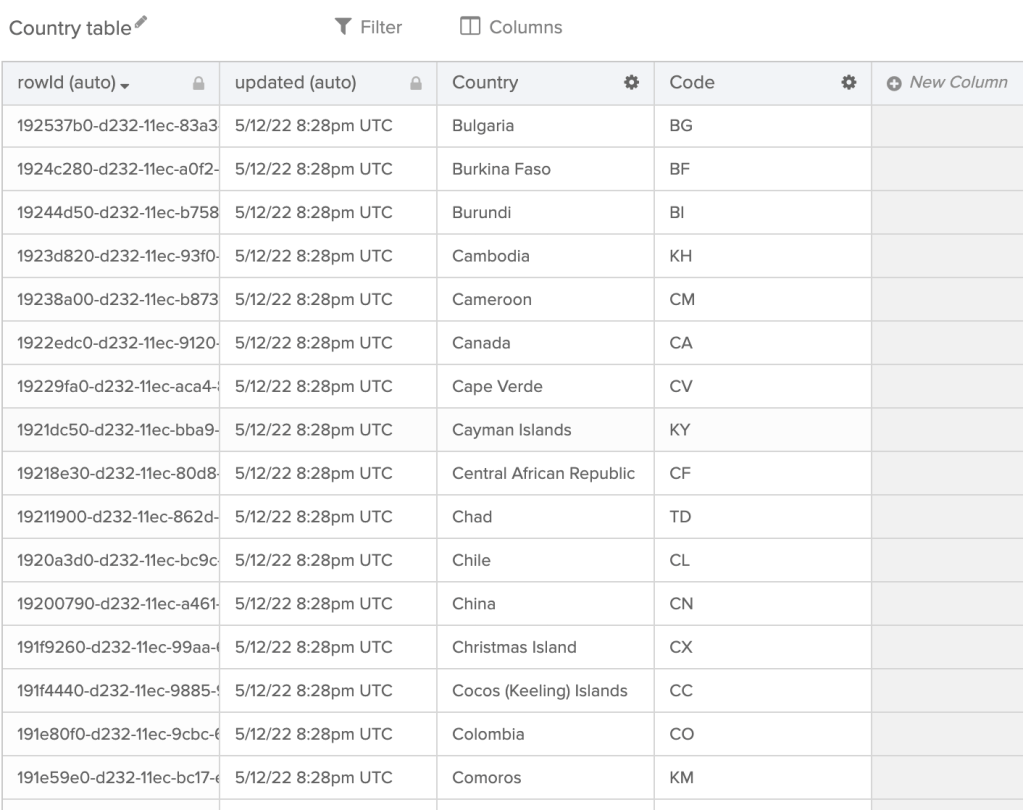This screenshot has height=810, width=1023.
Task: Click the lock icon on the rowId column
Action: point(199,83)
